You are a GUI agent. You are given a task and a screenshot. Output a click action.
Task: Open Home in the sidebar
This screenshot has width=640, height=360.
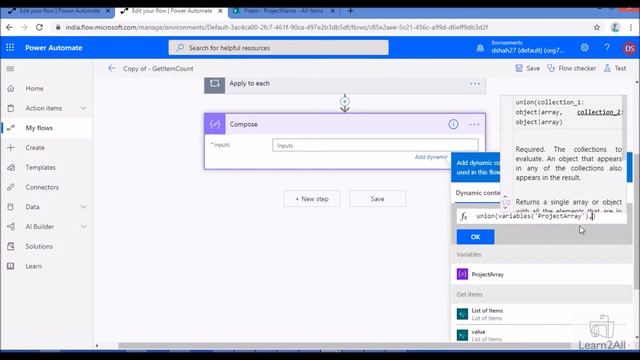[34, 89]
